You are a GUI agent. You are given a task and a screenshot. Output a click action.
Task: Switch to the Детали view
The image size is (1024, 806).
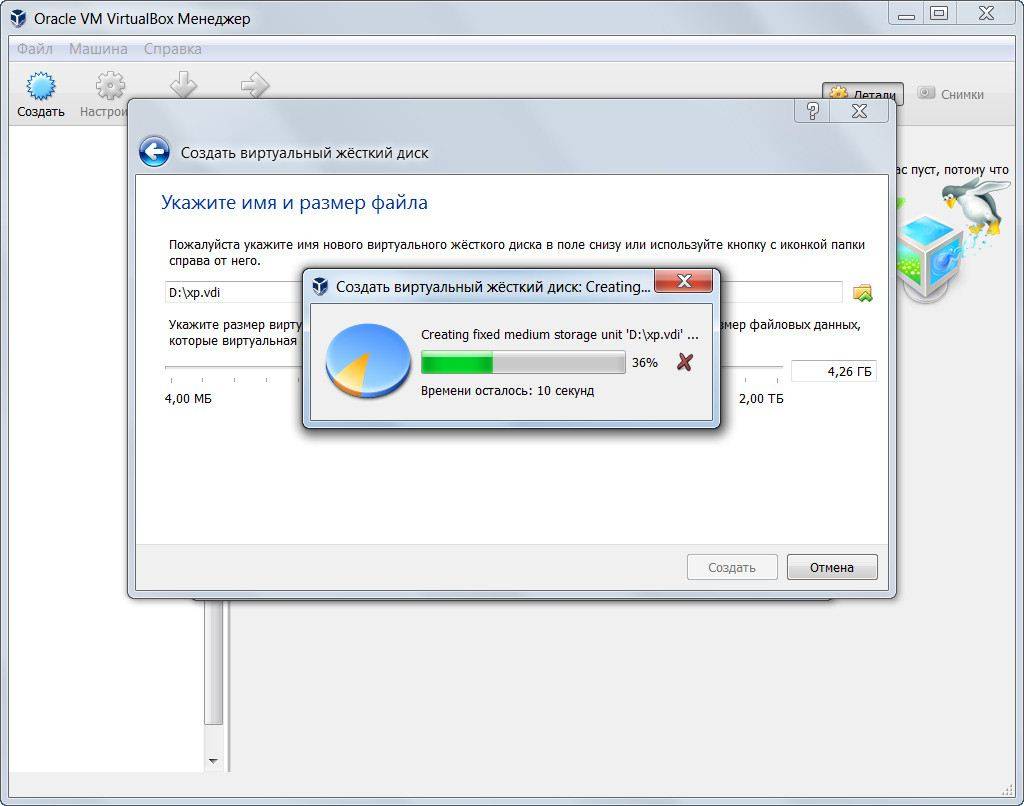tap(863, 94)
